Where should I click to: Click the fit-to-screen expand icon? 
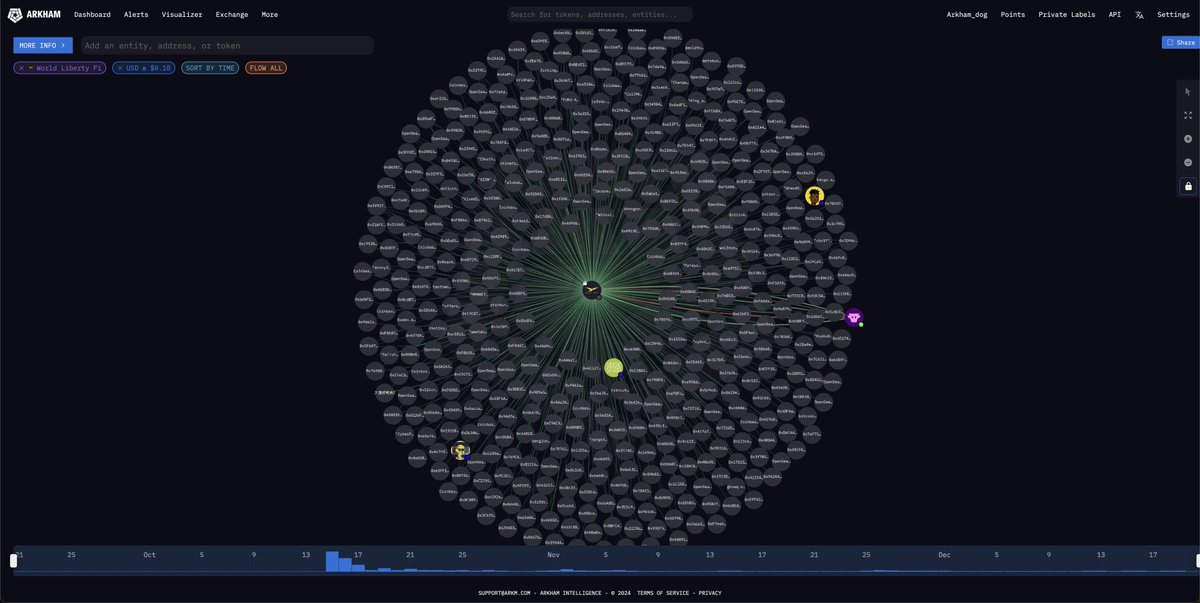[1188, 115]
